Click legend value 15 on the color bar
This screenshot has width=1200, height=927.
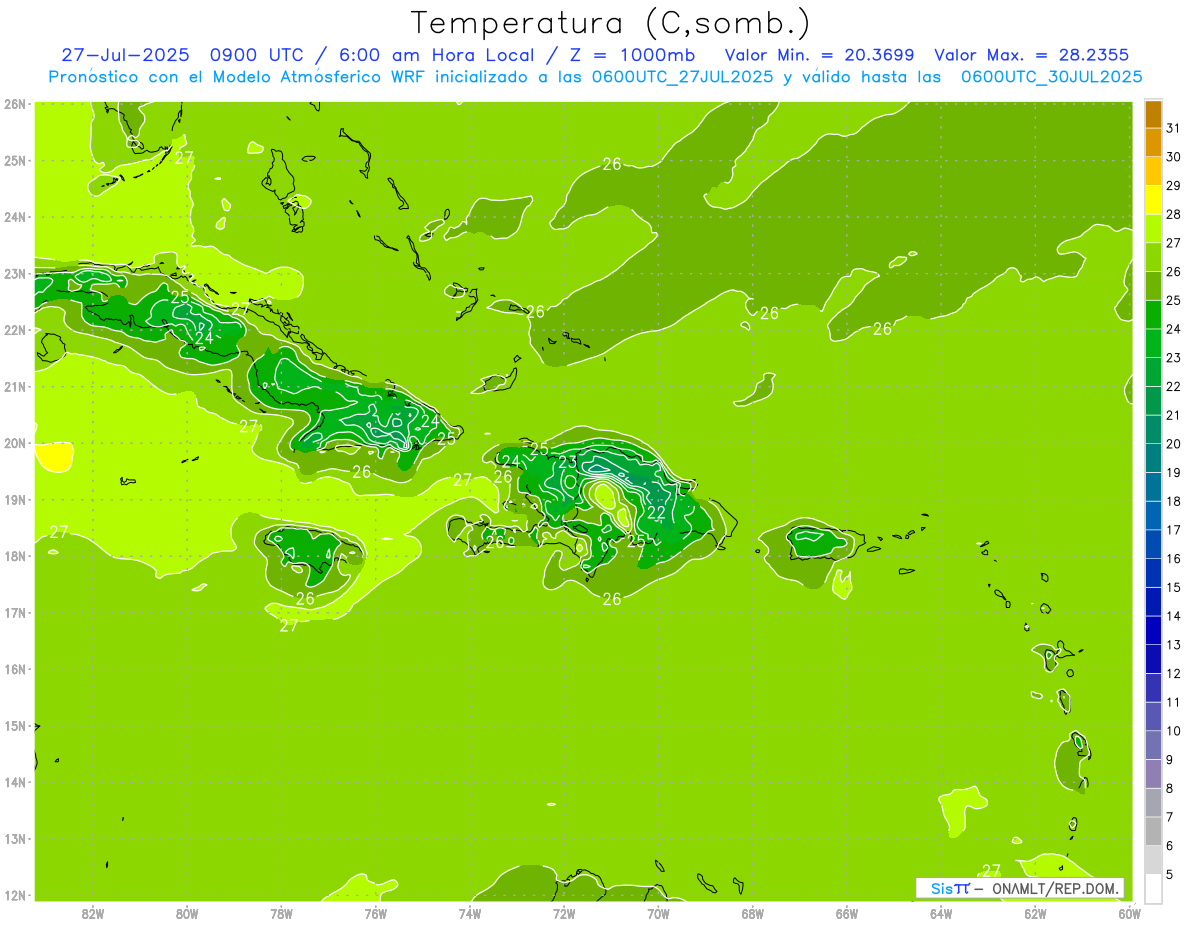point(1173,587)
